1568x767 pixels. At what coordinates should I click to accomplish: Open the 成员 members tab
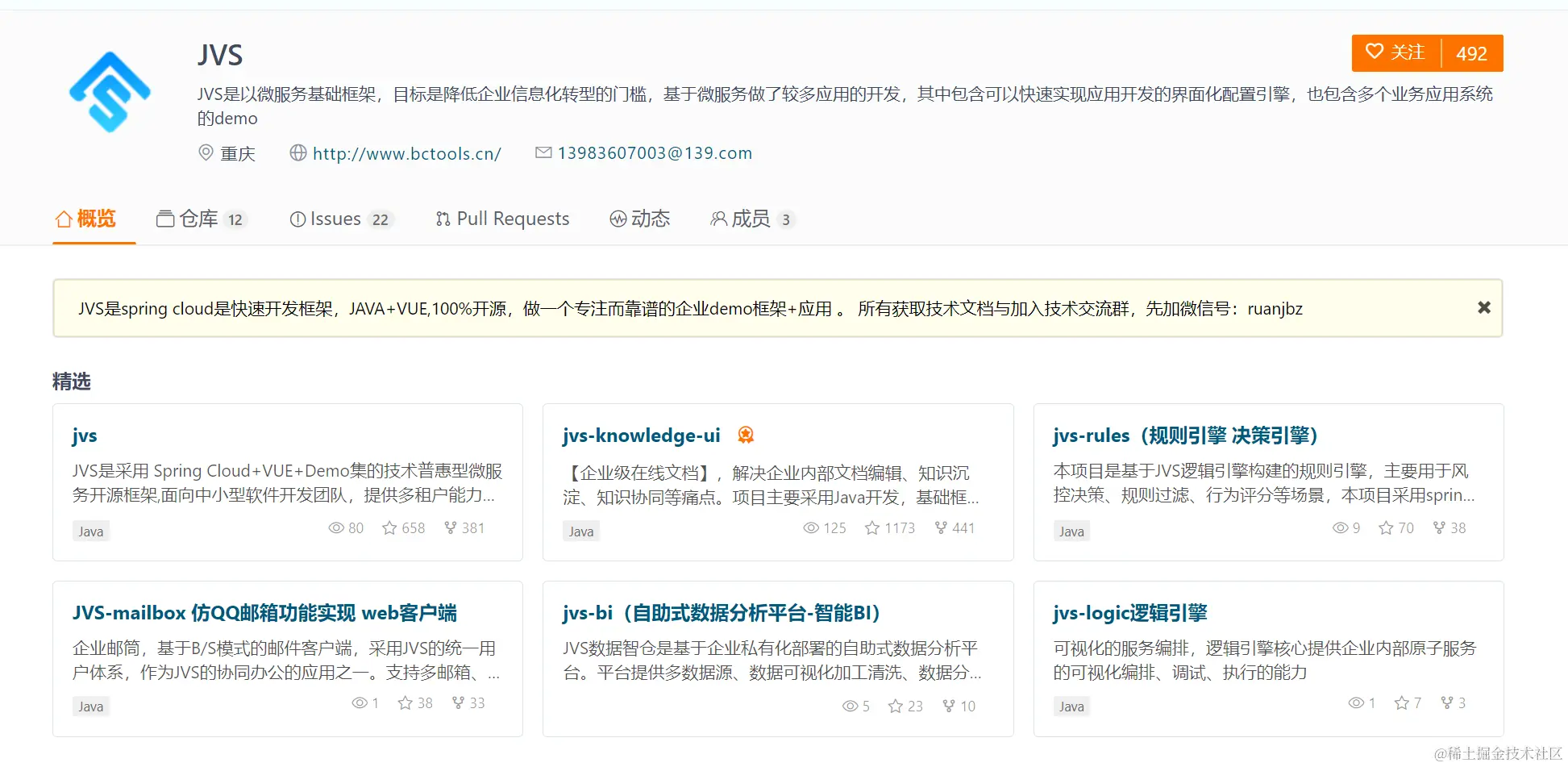(753, 219)
